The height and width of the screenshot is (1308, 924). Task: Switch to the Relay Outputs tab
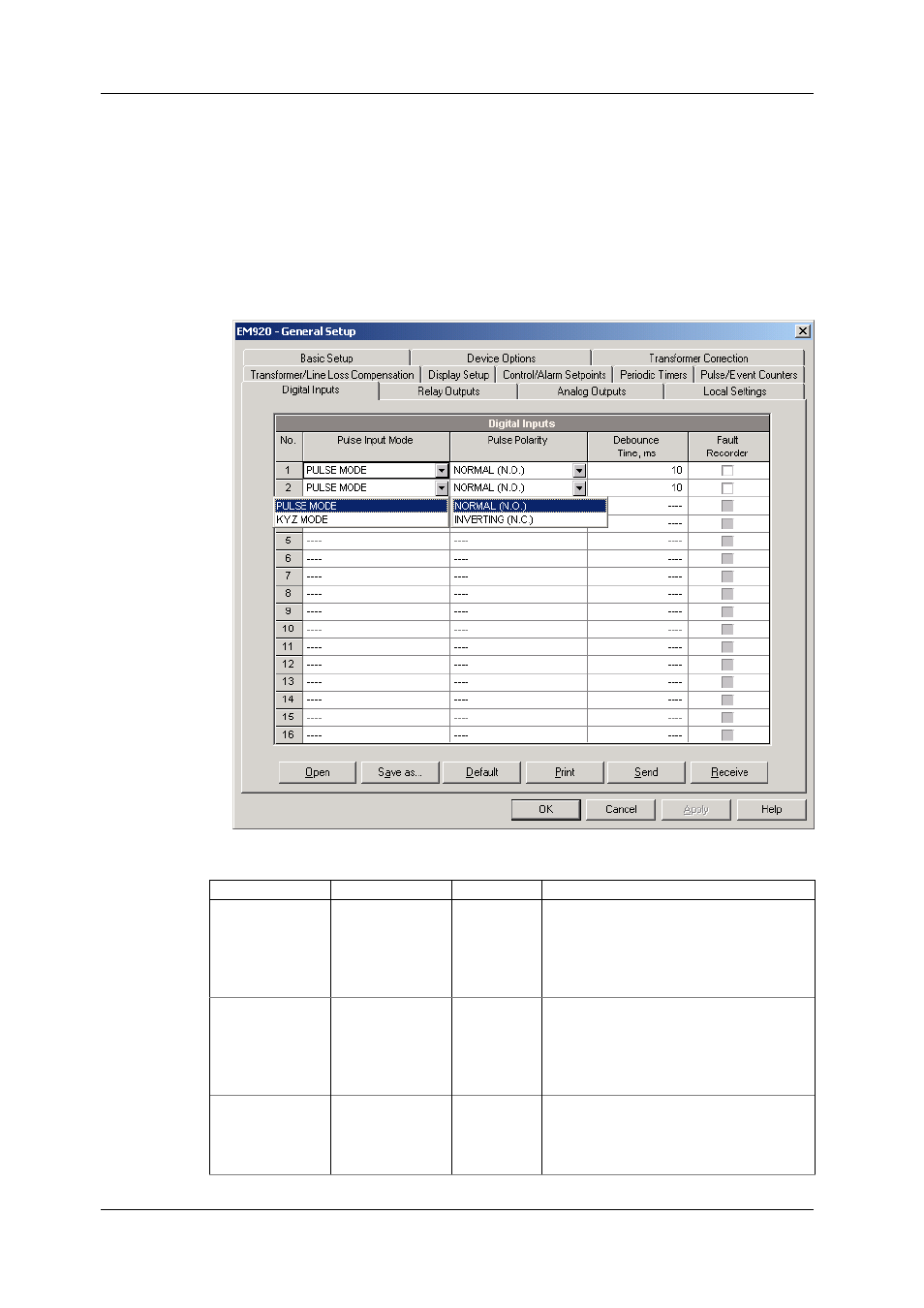(448, 391)
